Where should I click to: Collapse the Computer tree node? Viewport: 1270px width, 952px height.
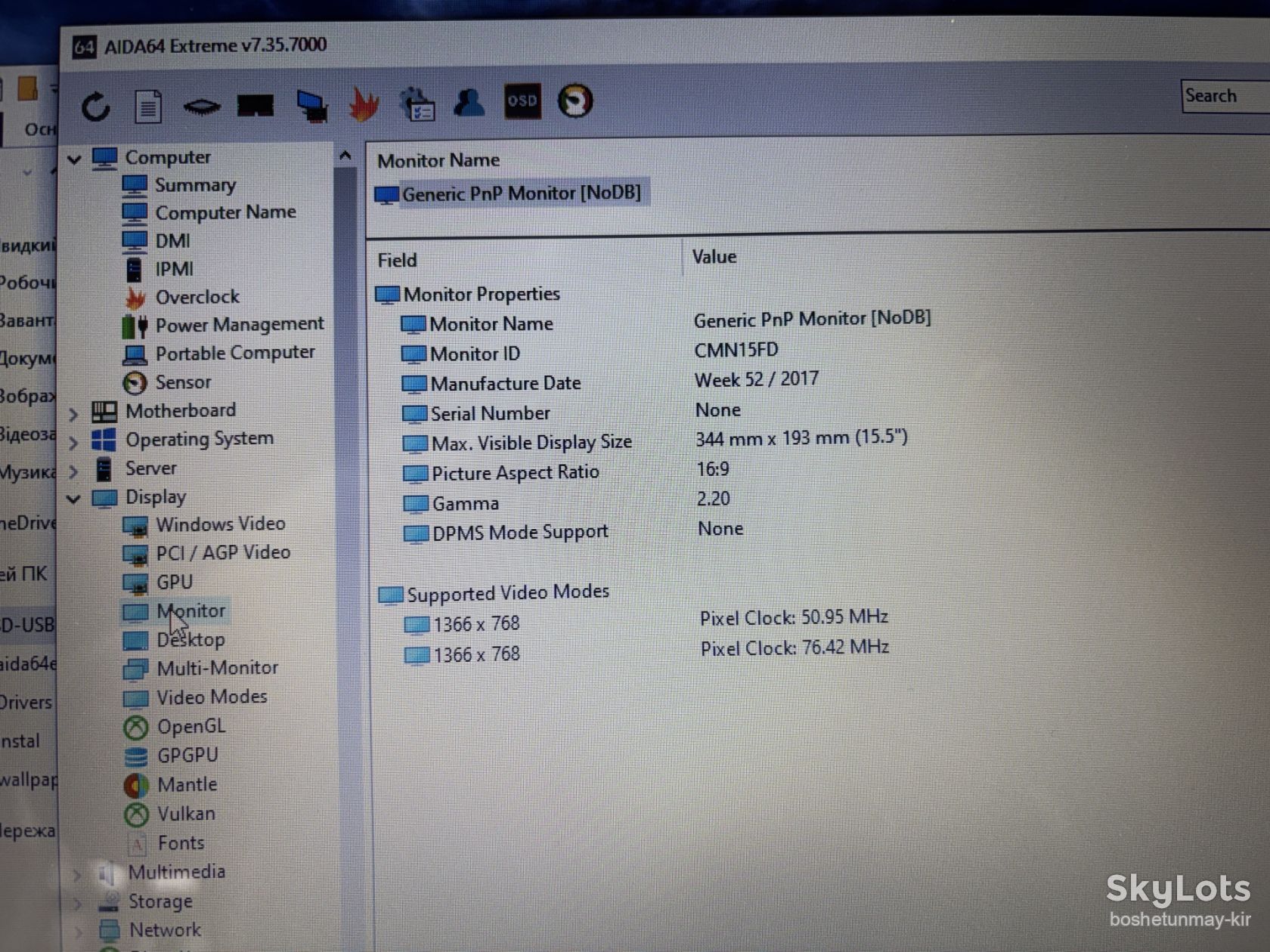(x=74, y=159)
